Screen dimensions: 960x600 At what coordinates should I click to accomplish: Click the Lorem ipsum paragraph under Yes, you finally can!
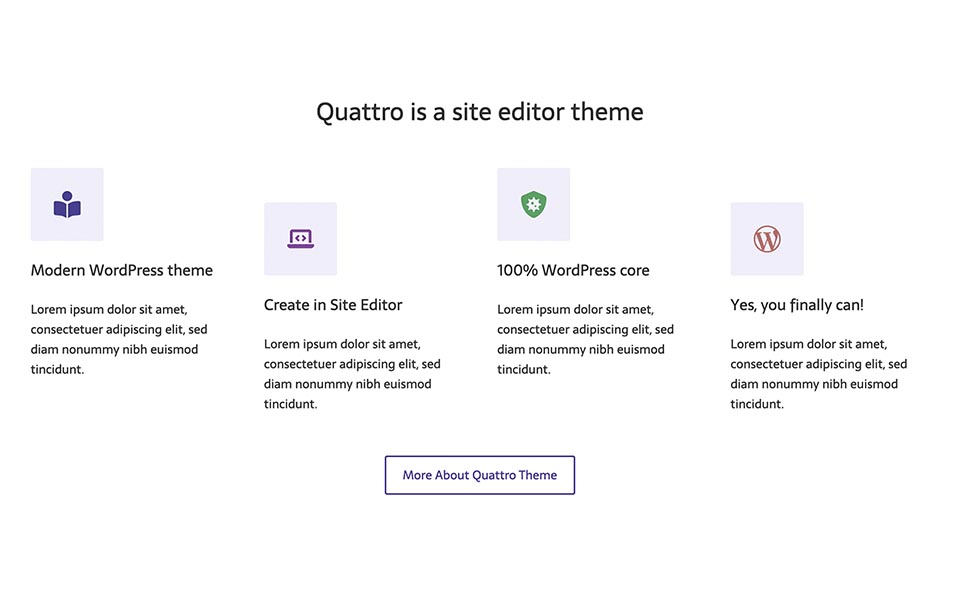819,374
